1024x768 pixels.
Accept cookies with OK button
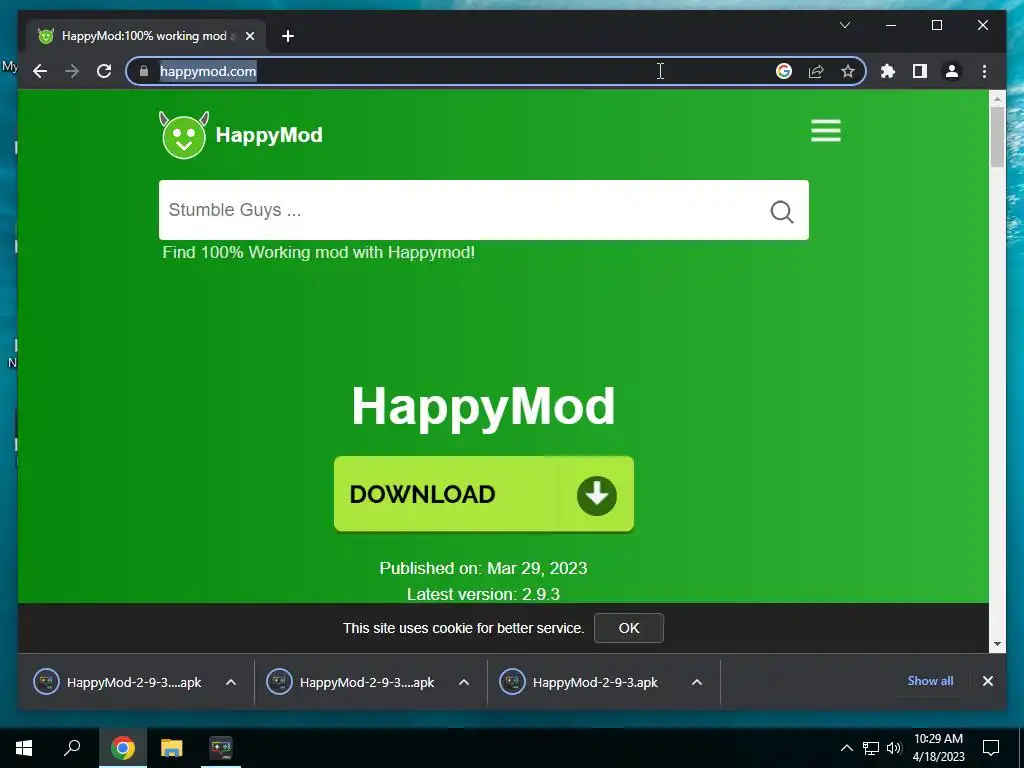pos(629,628)
